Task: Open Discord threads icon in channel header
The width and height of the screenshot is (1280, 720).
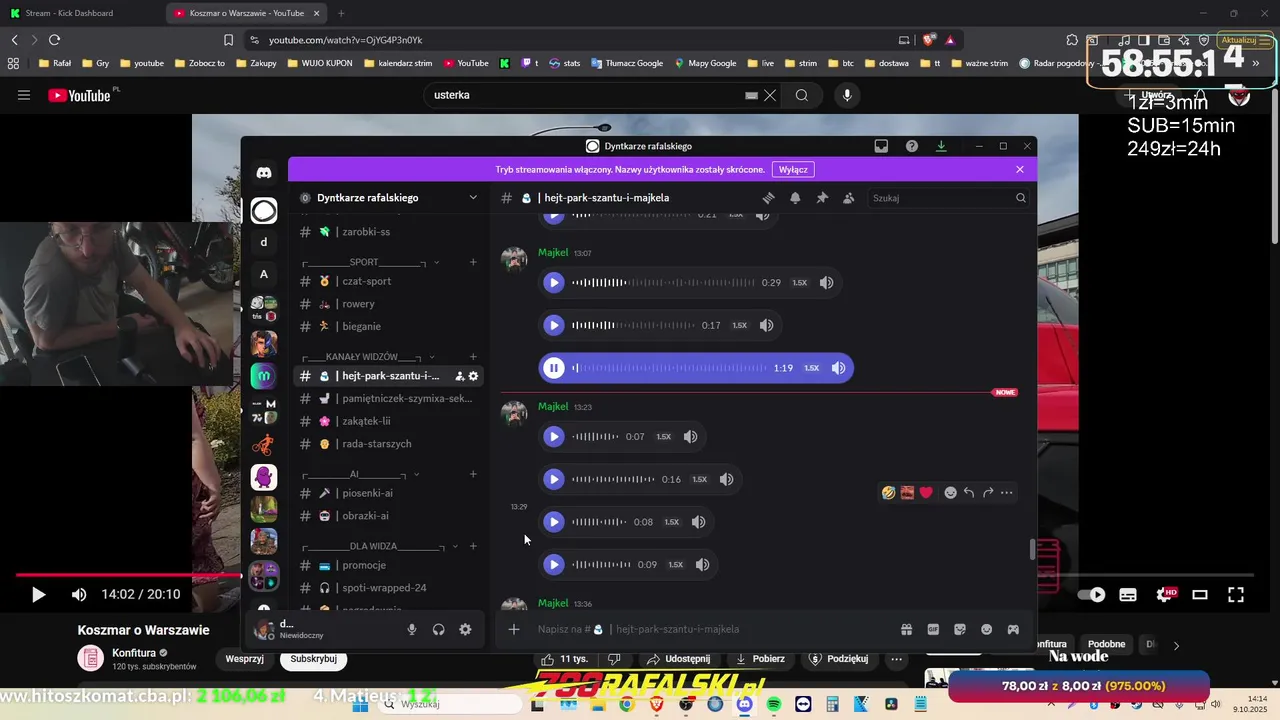Action: 768,198
